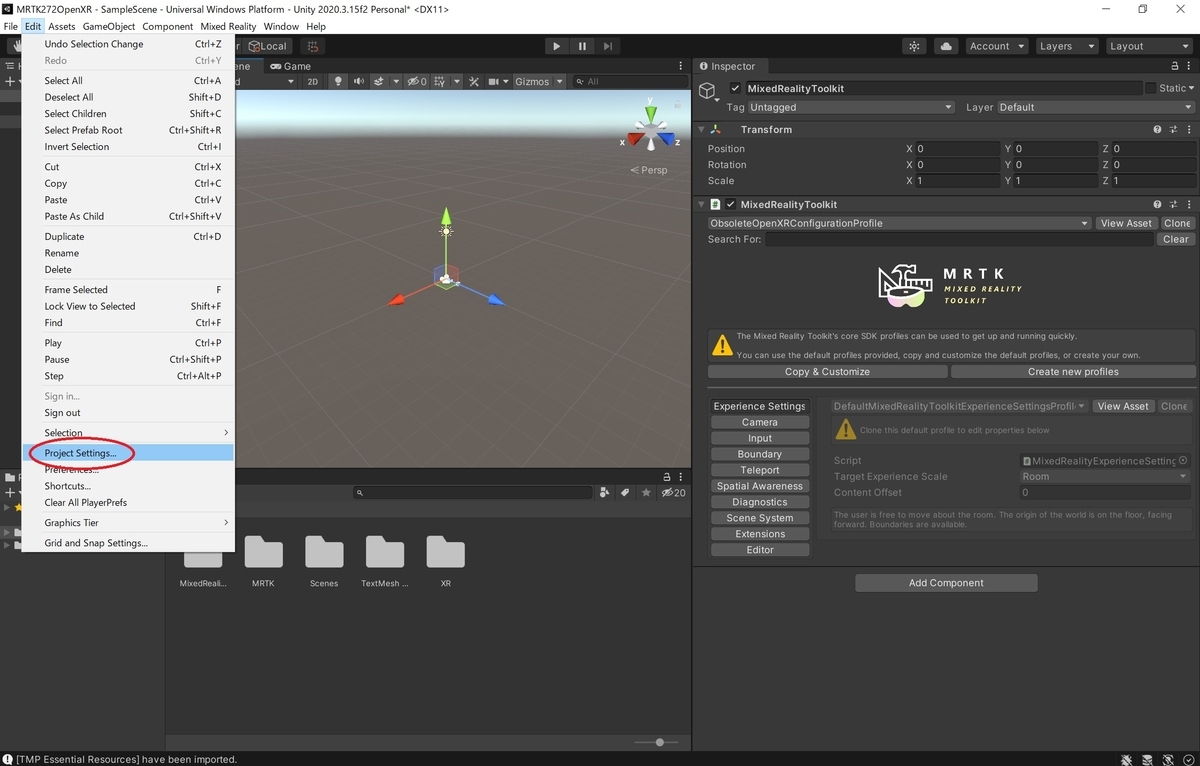Edit the MixedRealityToolkit name field
Screen dimensions: 1200x766
943,89
